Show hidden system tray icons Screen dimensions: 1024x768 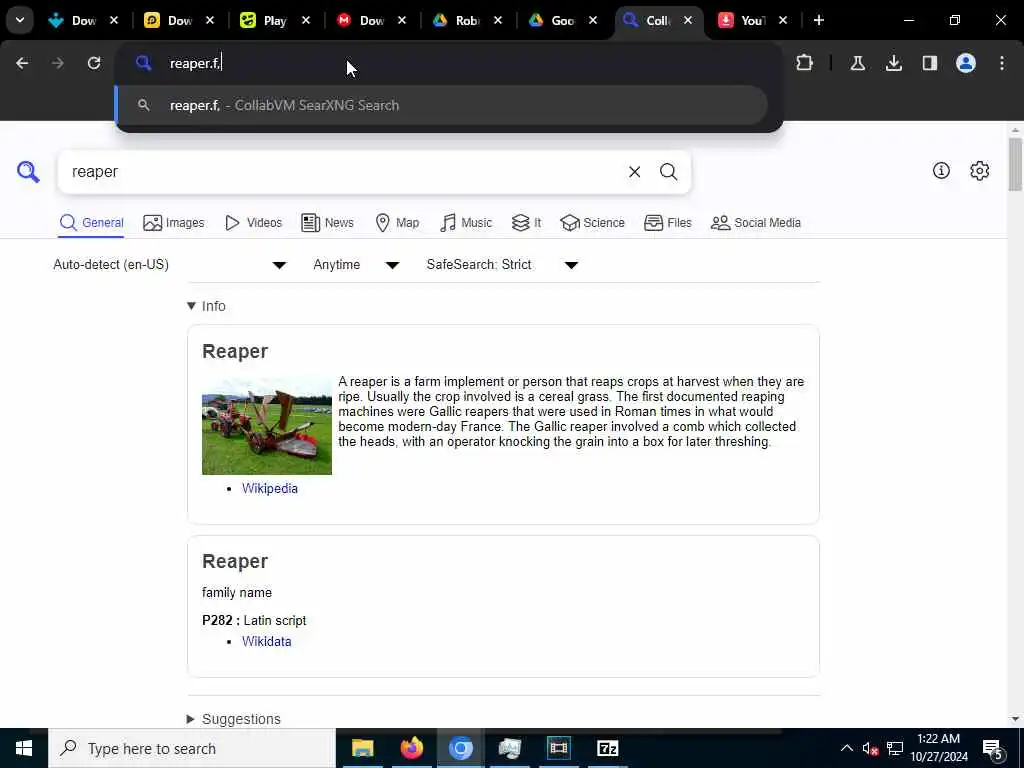point(846,748)
